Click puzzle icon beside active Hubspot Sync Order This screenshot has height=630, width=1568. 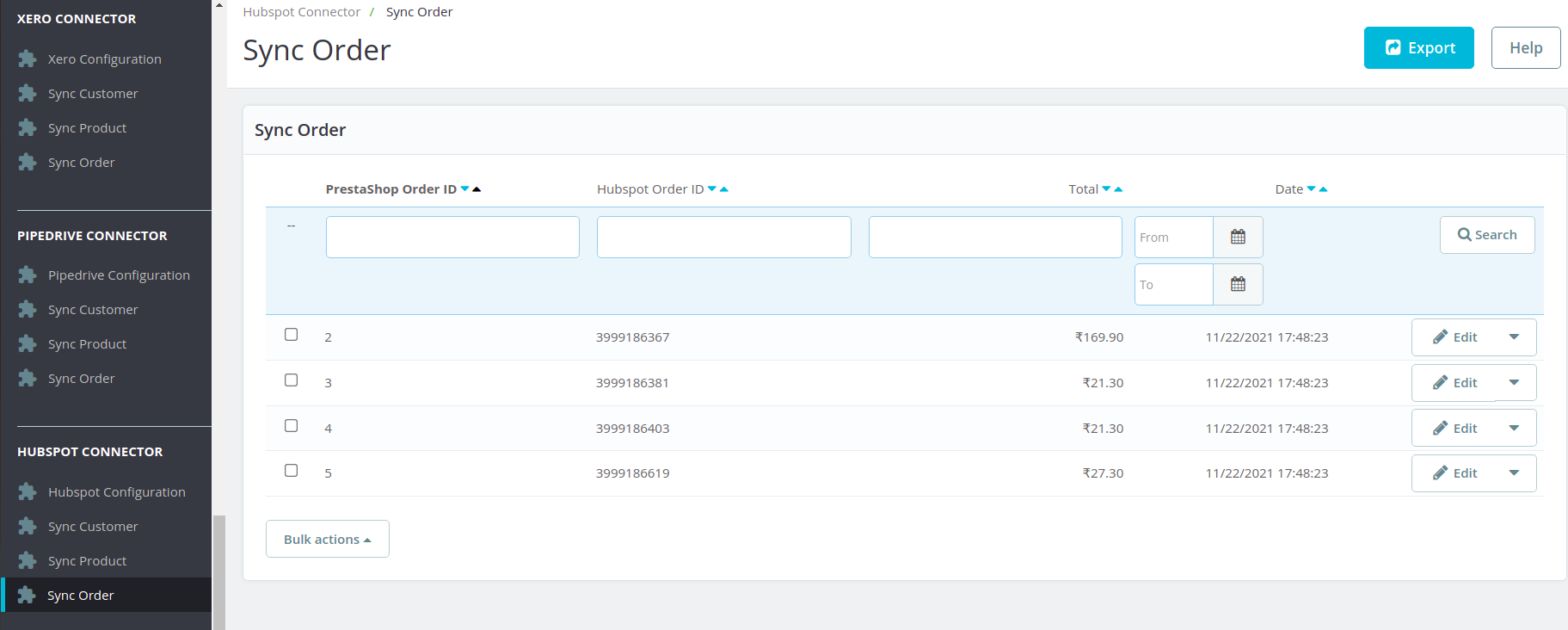27,595
